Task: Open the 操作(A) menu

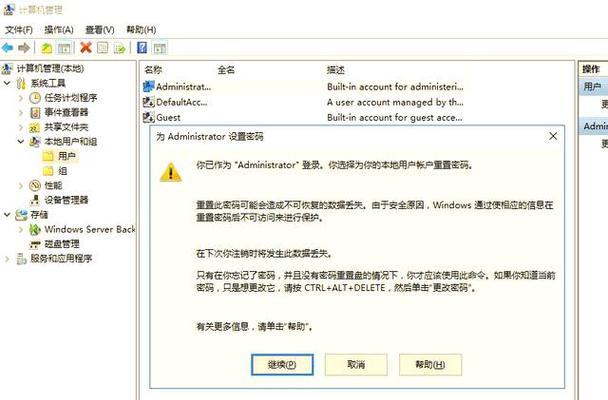Action: 59,30
